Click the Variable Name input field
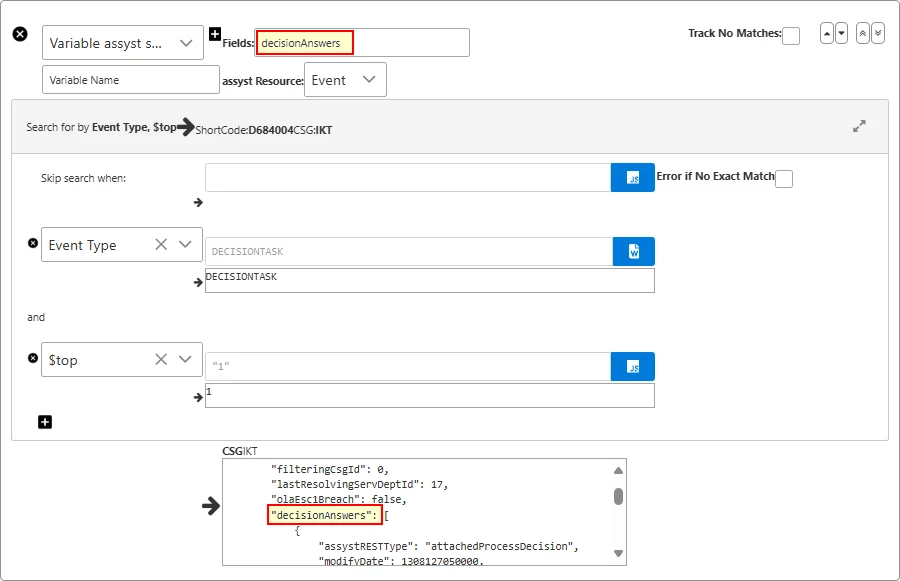 point(130,80)
